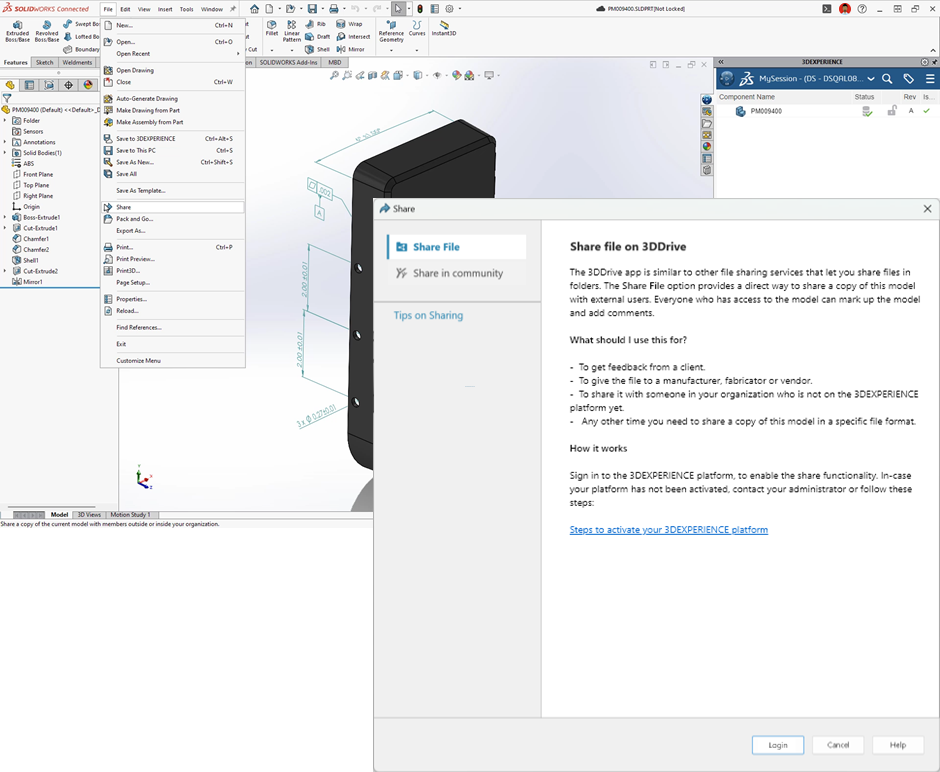This screenshot has width=940, height=772.
Task: Open the ConfigurationManager tab icon
Action: point(49,86)
